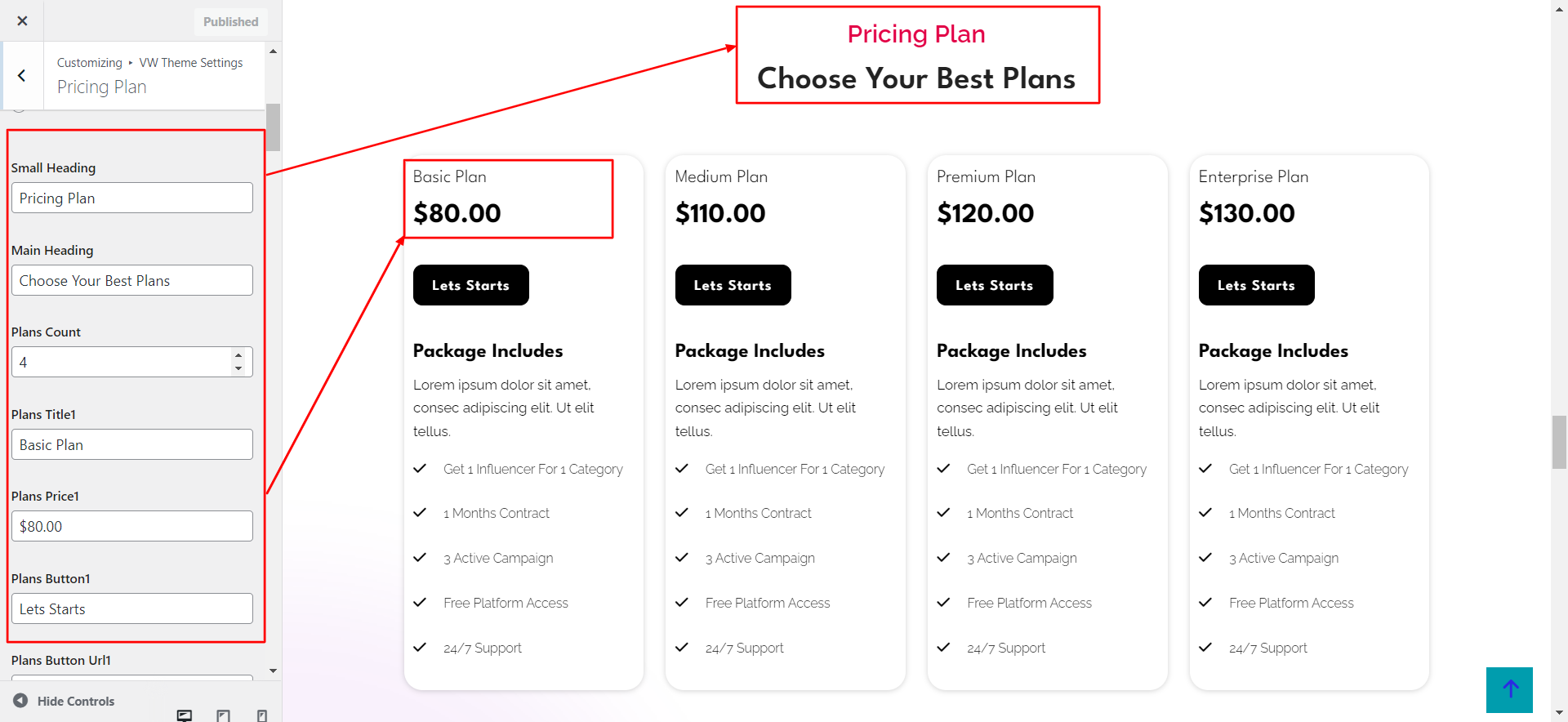
Task: Click the teal scroll-to-top arrow button
Action: click(1509, 689)
